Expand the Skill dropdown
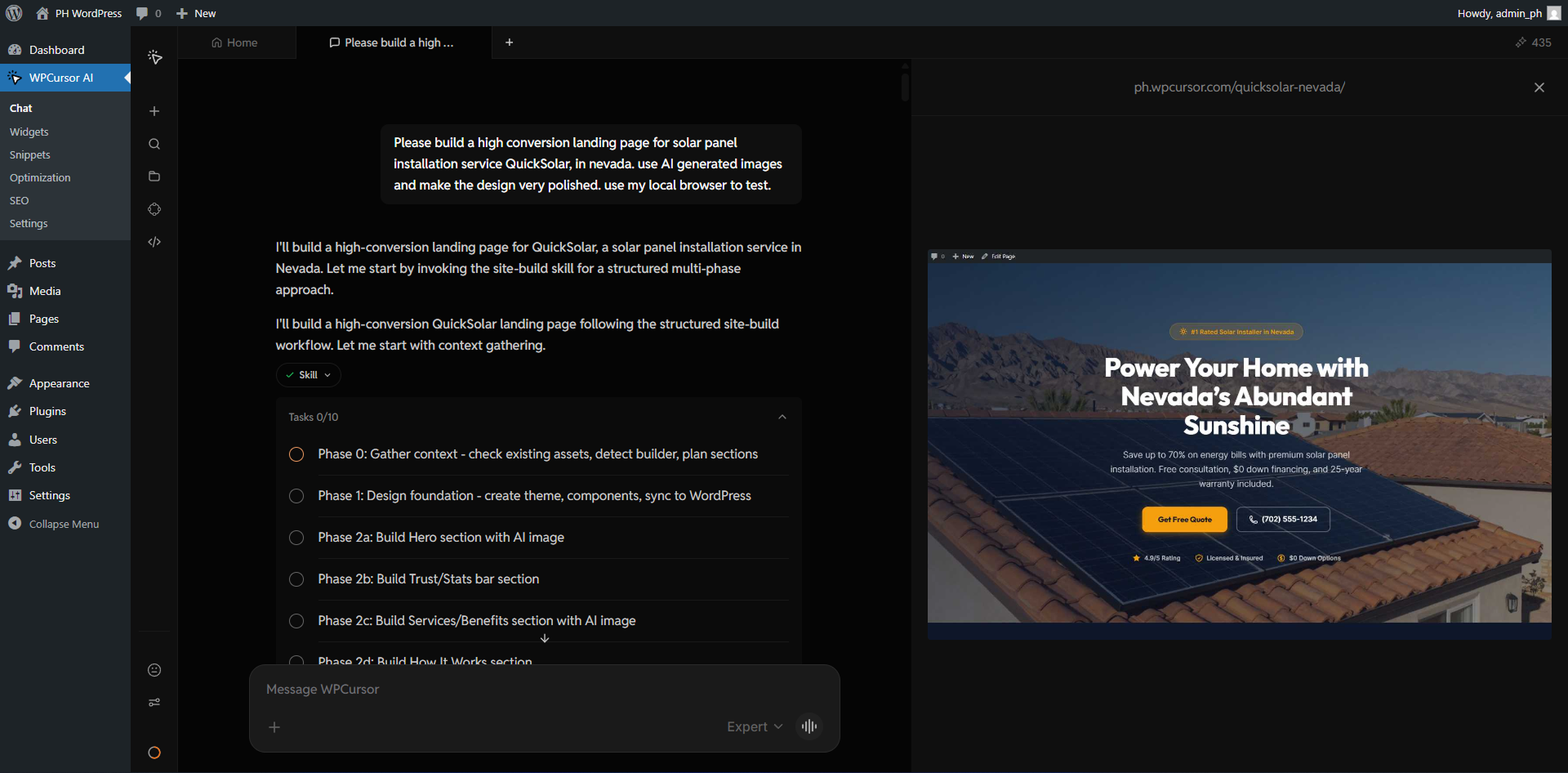The height and width of the screenshot is (773, 1568). click(308, 375)
